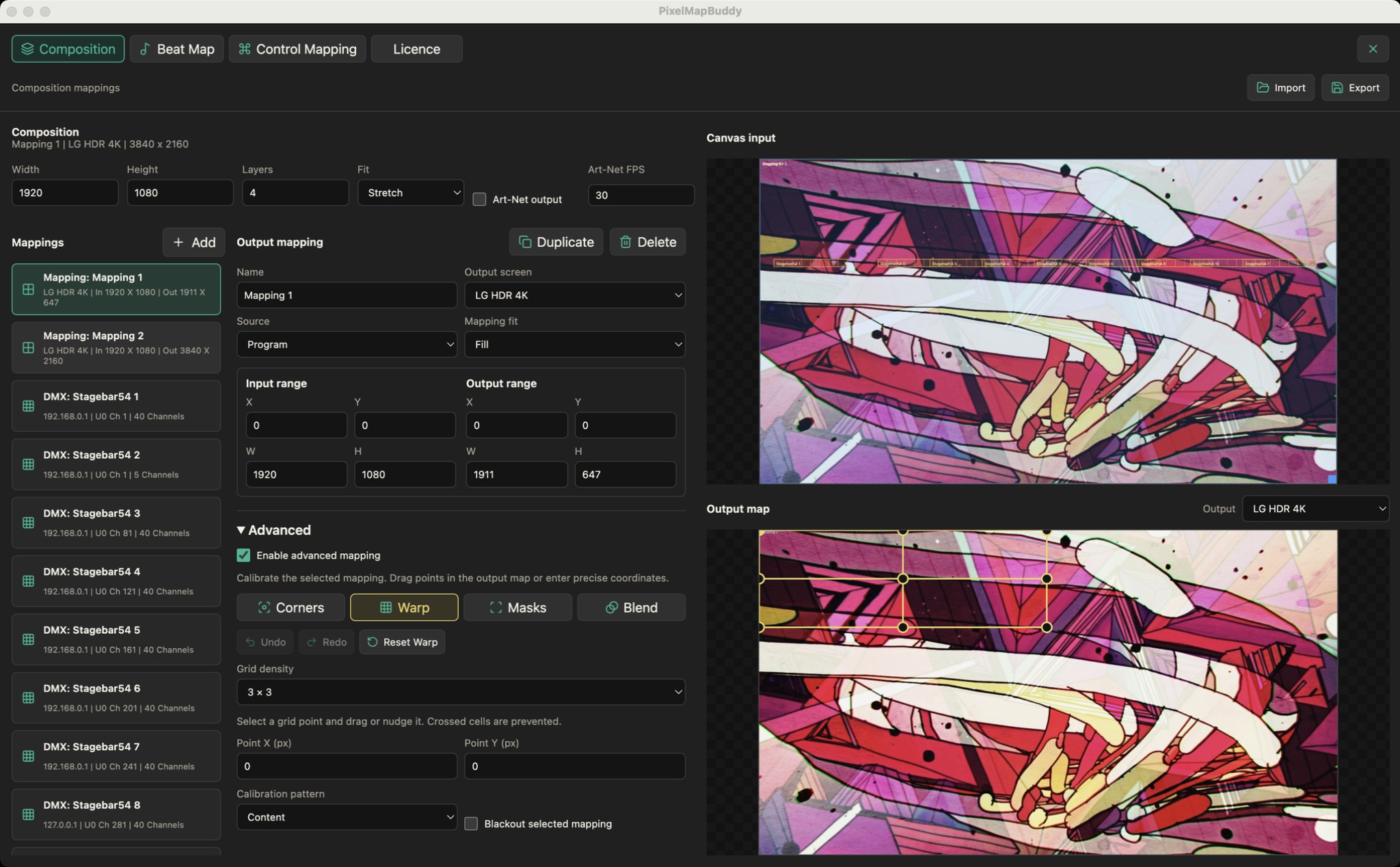1400x867 pixels.
Task: Open the Grid density dropdown
Action: [x=461, y=692]
